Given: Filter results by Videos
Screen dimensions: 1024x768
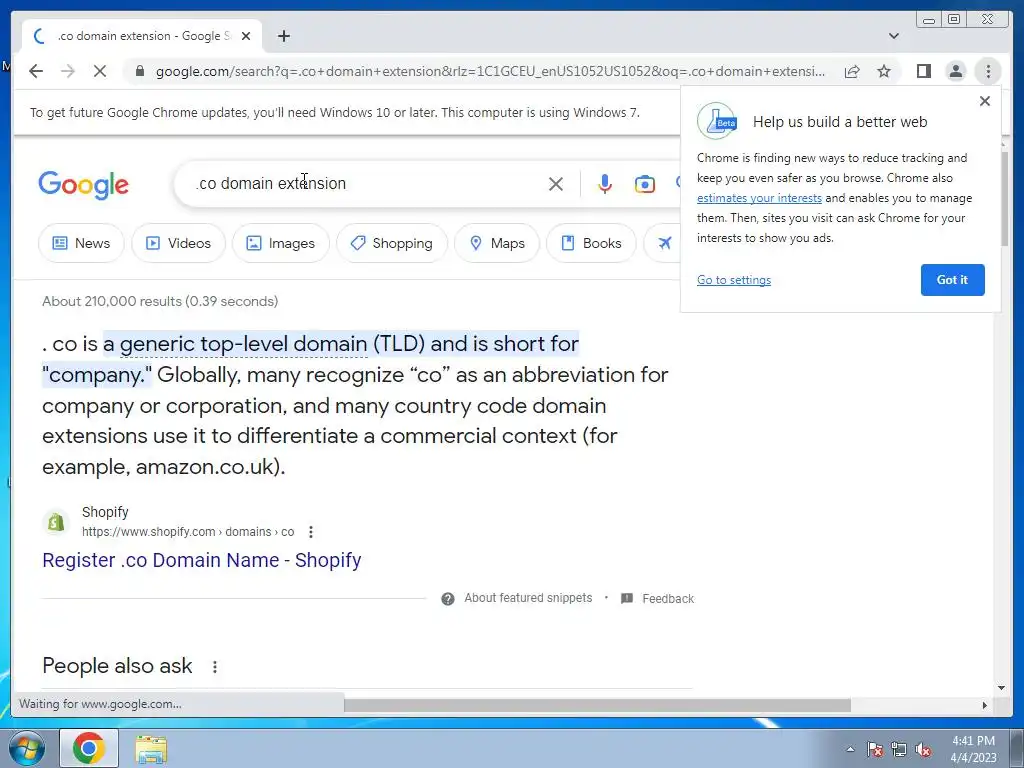Looking at the screenshot, I should pyautogui.click(x=178, y=243).
